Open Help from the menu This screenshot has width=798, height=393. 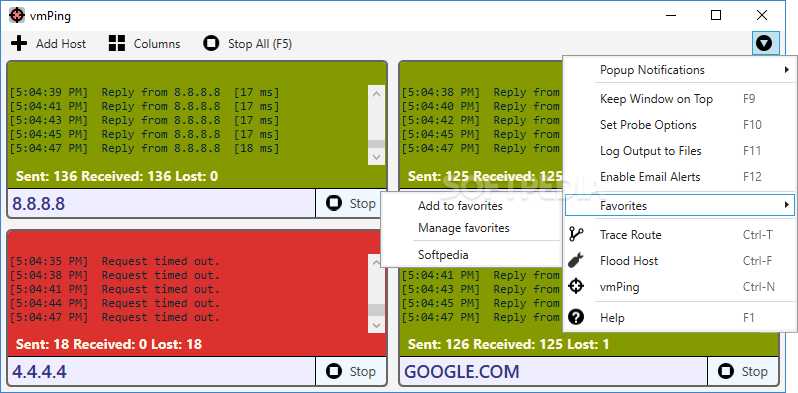click(679, 318)
